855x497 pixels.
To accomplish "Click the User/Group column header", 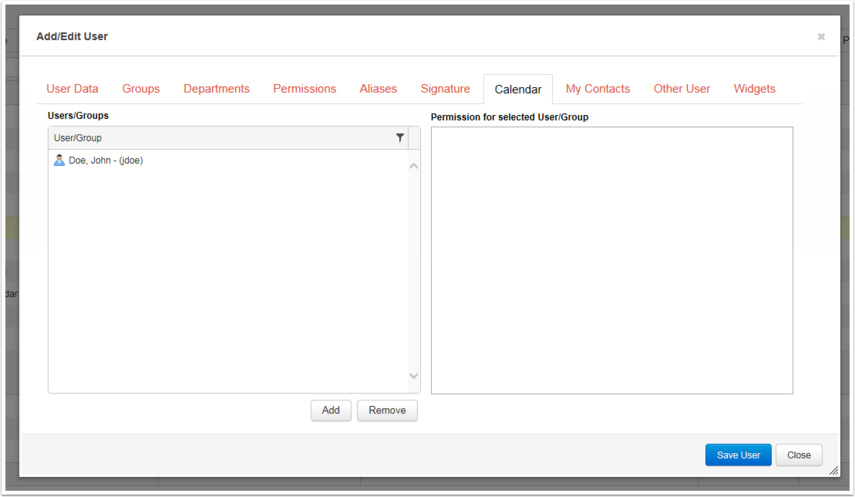I will click(x=228, y=138).
